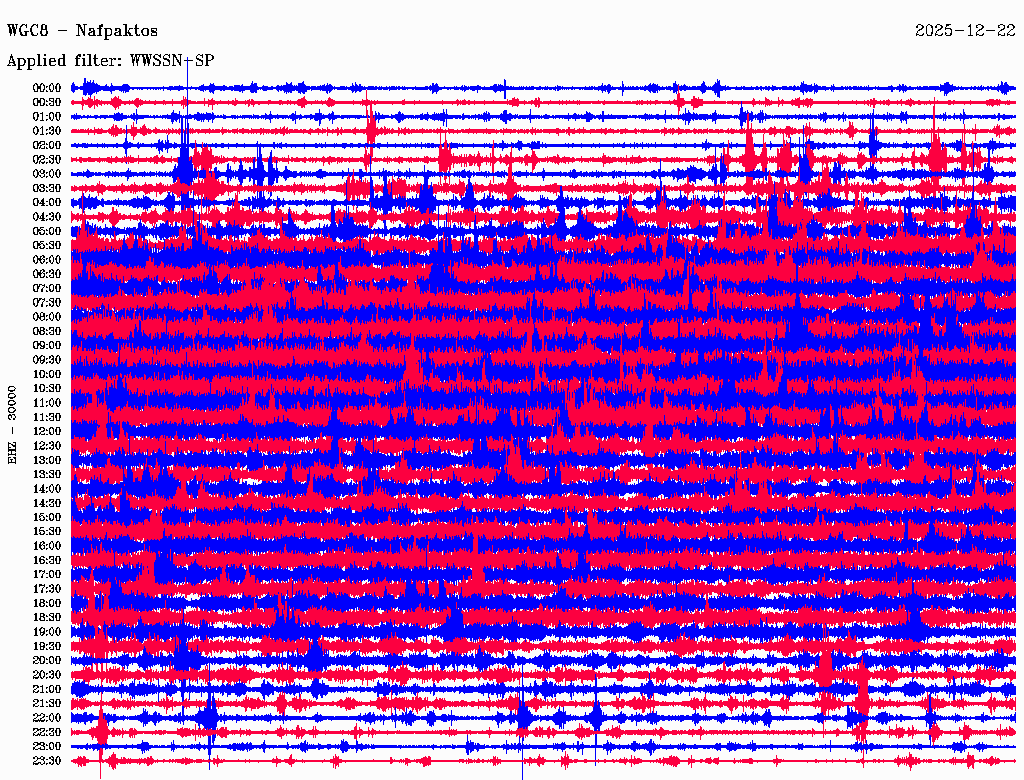Select the 23:30 time label
Viewport: 1024px width, 780px height.
(47, 761)
